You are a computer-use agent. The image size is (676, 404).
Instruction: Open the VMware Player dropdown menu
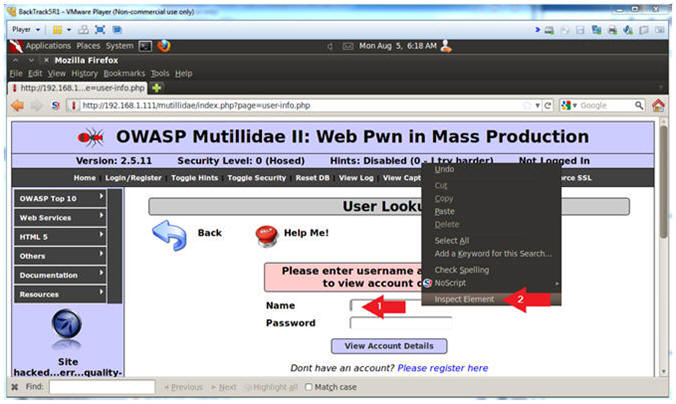pyautogui.click(x=26, y=29)
